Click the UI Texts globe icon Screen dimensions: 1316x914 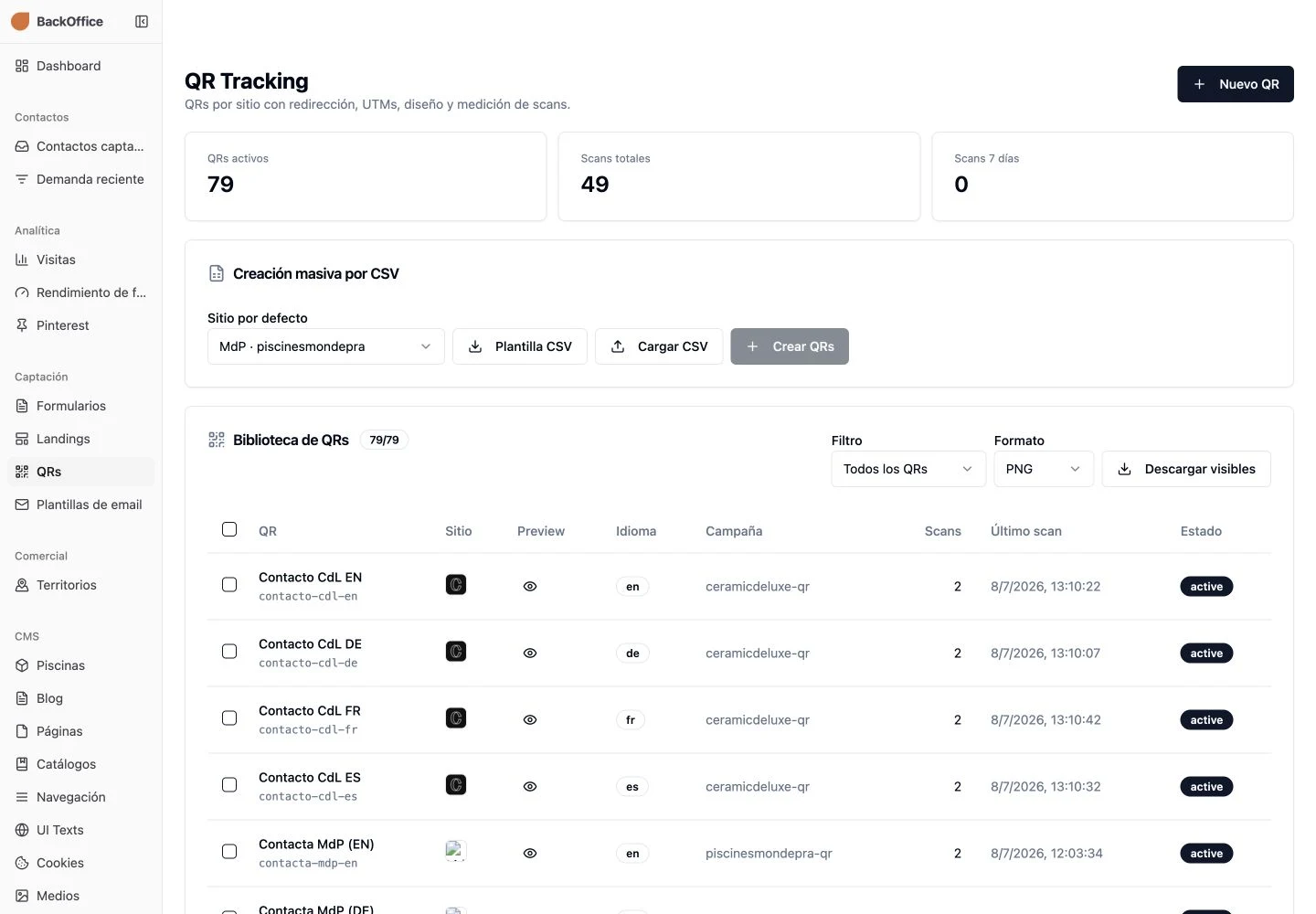(x=22, y=830)
